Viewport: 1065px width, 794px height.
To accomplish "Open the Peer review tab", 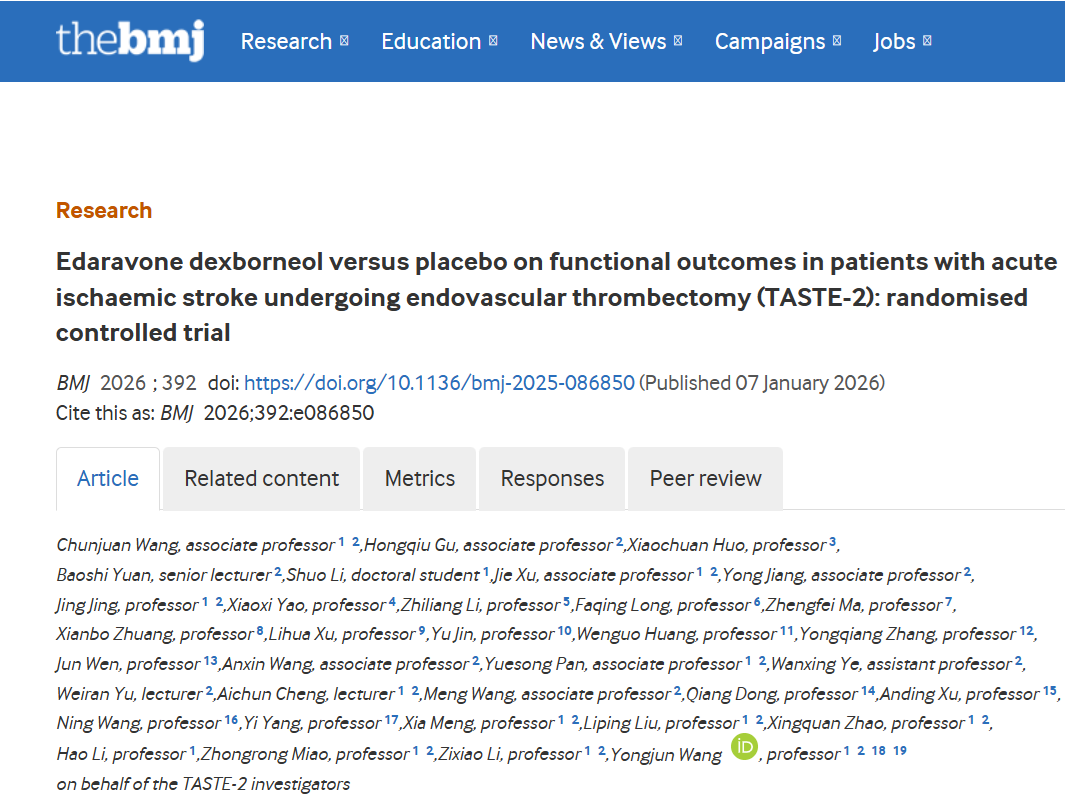I will tap(705, 478).
